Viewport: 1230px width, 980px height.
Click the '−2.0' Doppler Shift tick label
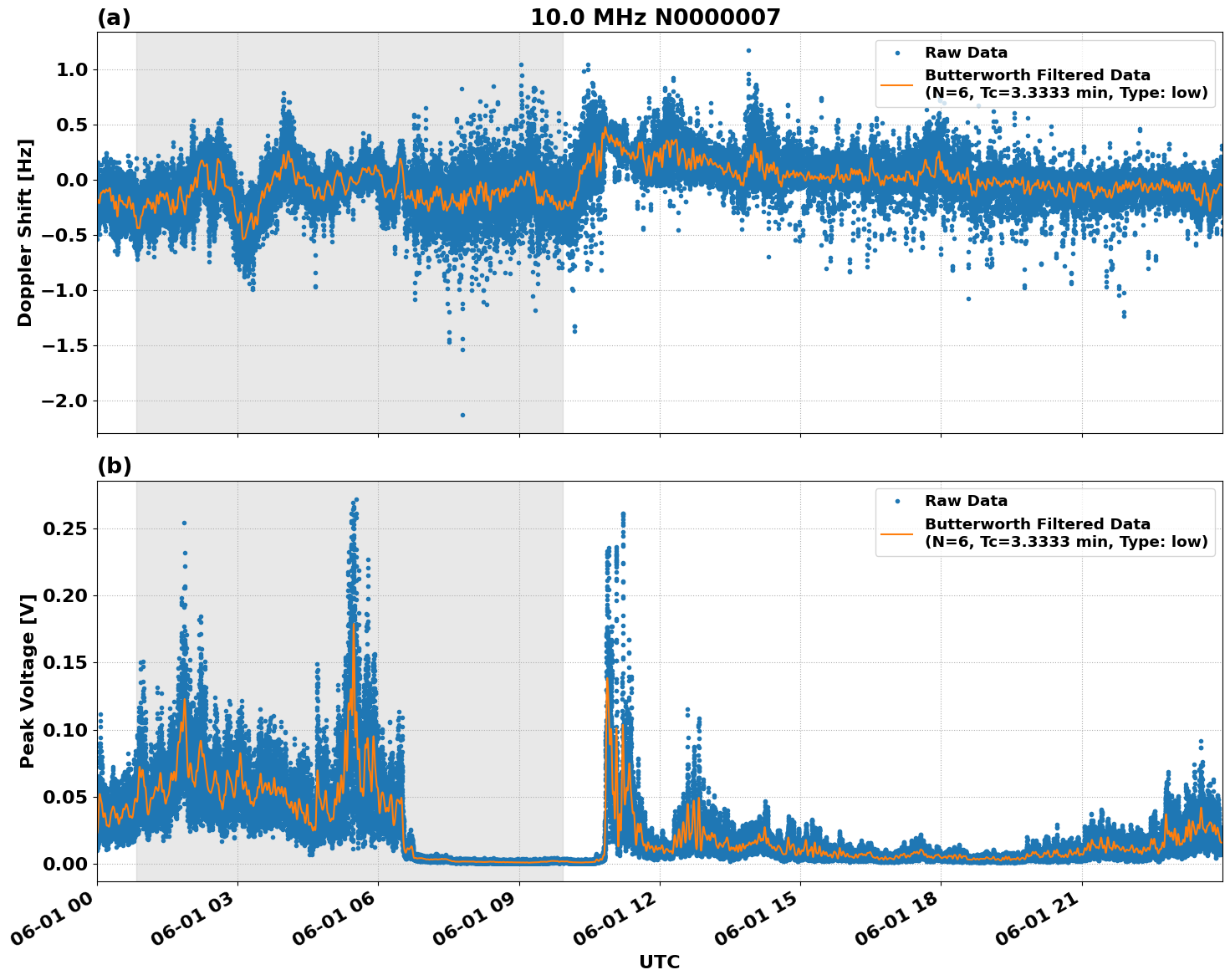tap(64, 401)
